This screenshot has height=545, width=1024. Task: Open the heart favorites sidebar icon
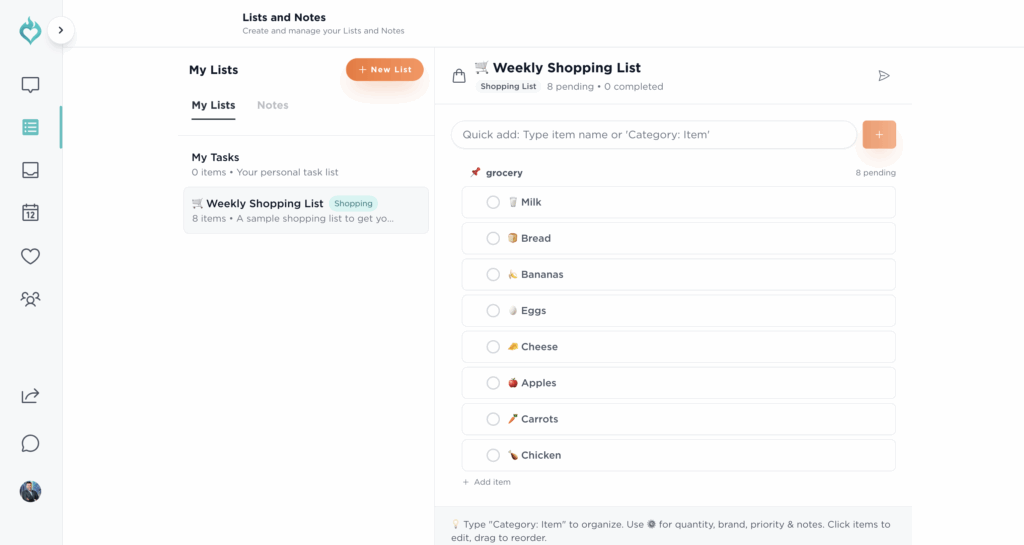coord(30,256)
